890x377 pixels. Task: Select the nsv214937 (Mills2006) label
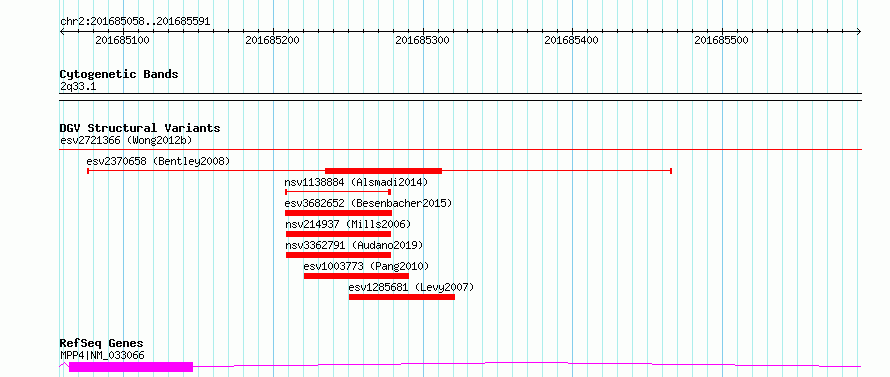[348, 224]
